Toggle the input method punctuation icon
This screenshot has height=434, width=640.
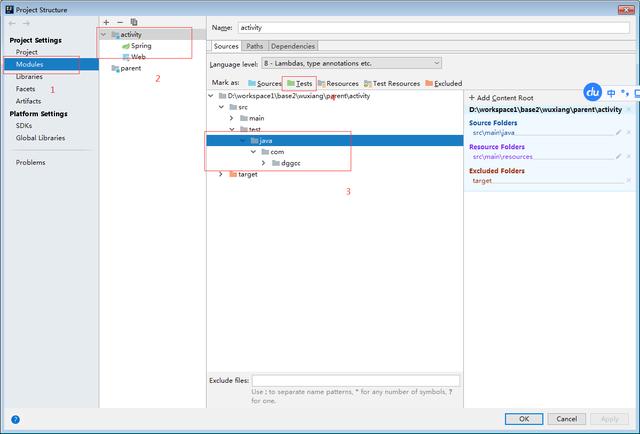pos(624,93)
